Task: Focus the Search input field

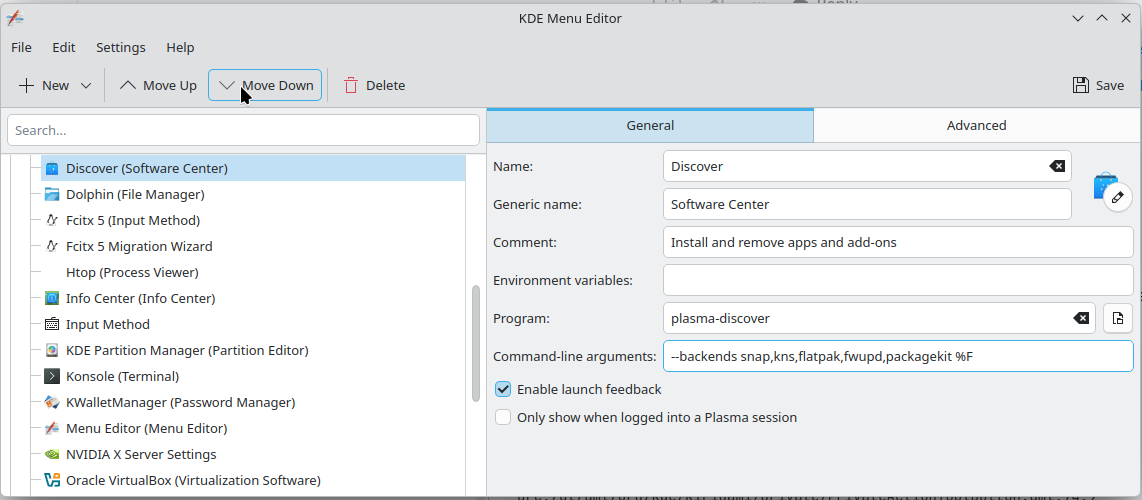Action: [243, 130]
